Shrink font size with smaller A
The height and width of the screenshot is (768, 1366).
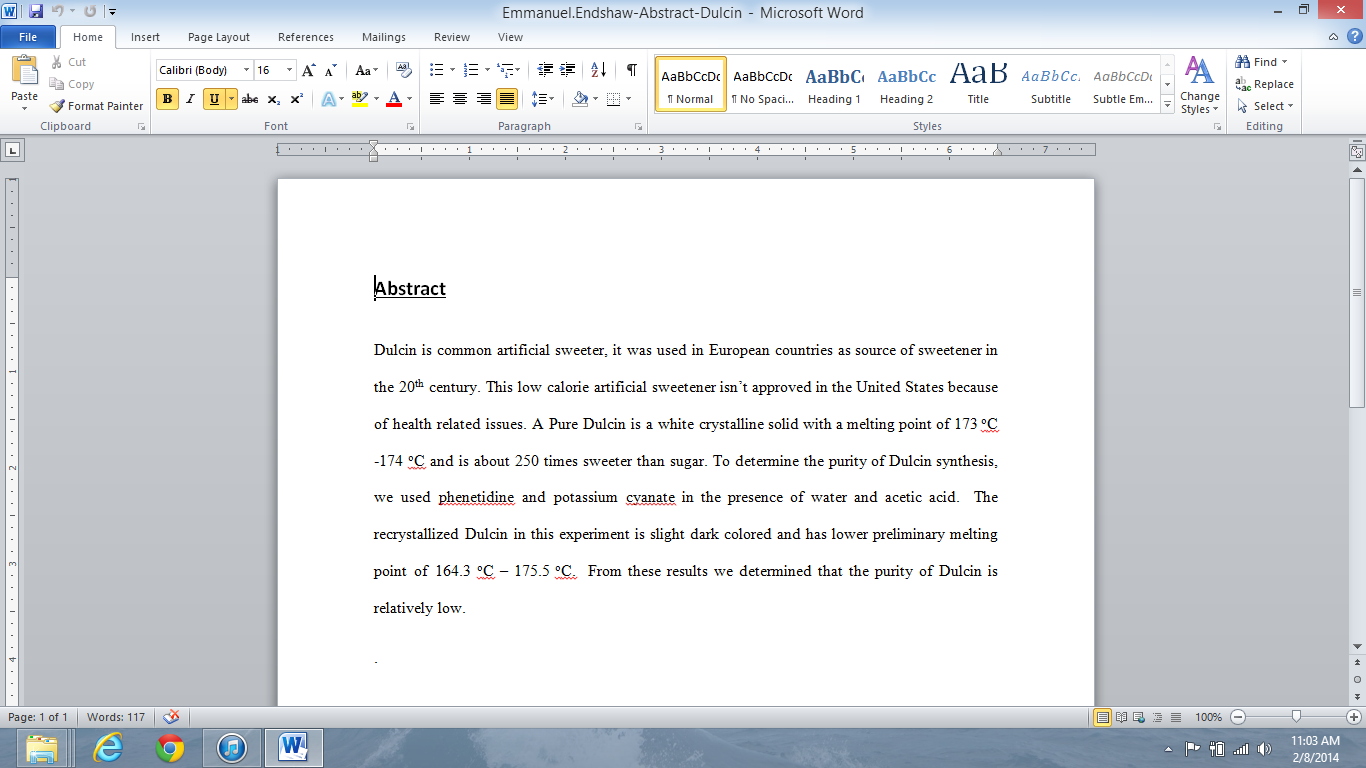tap(330, 70)
